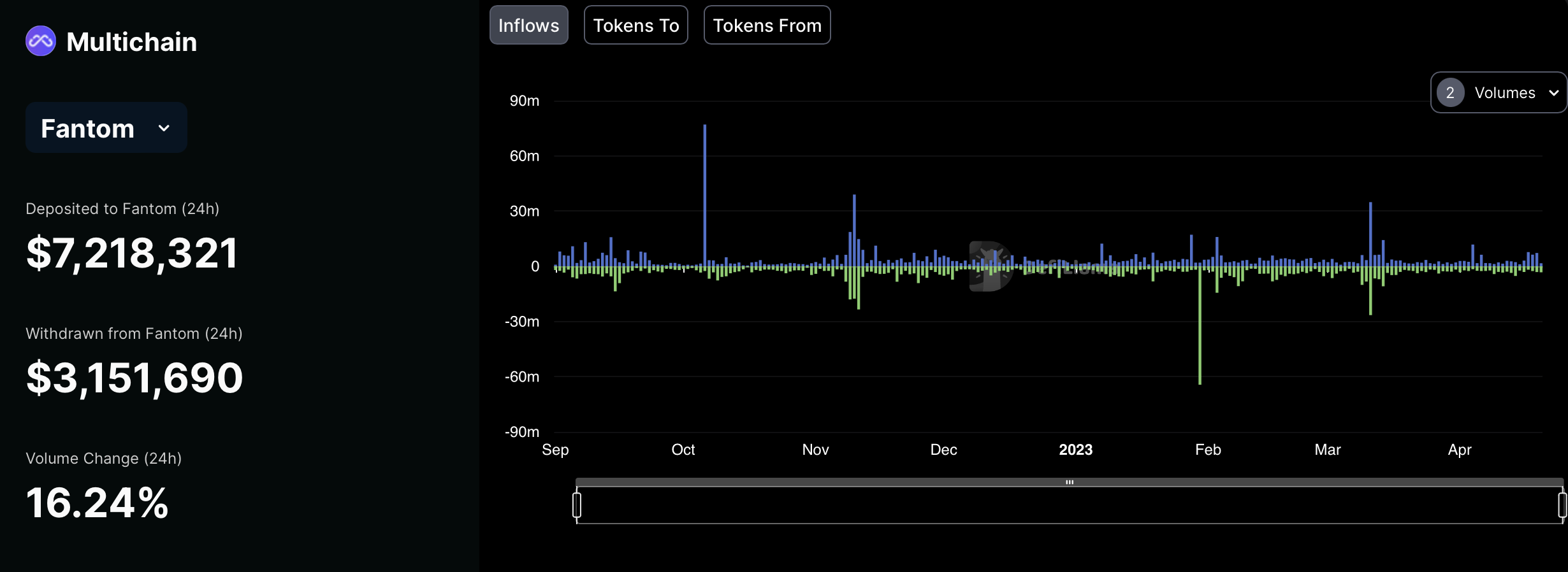Click the Sep x-axis label
This screenshot has width=1568, height=572.
(555, 450)
